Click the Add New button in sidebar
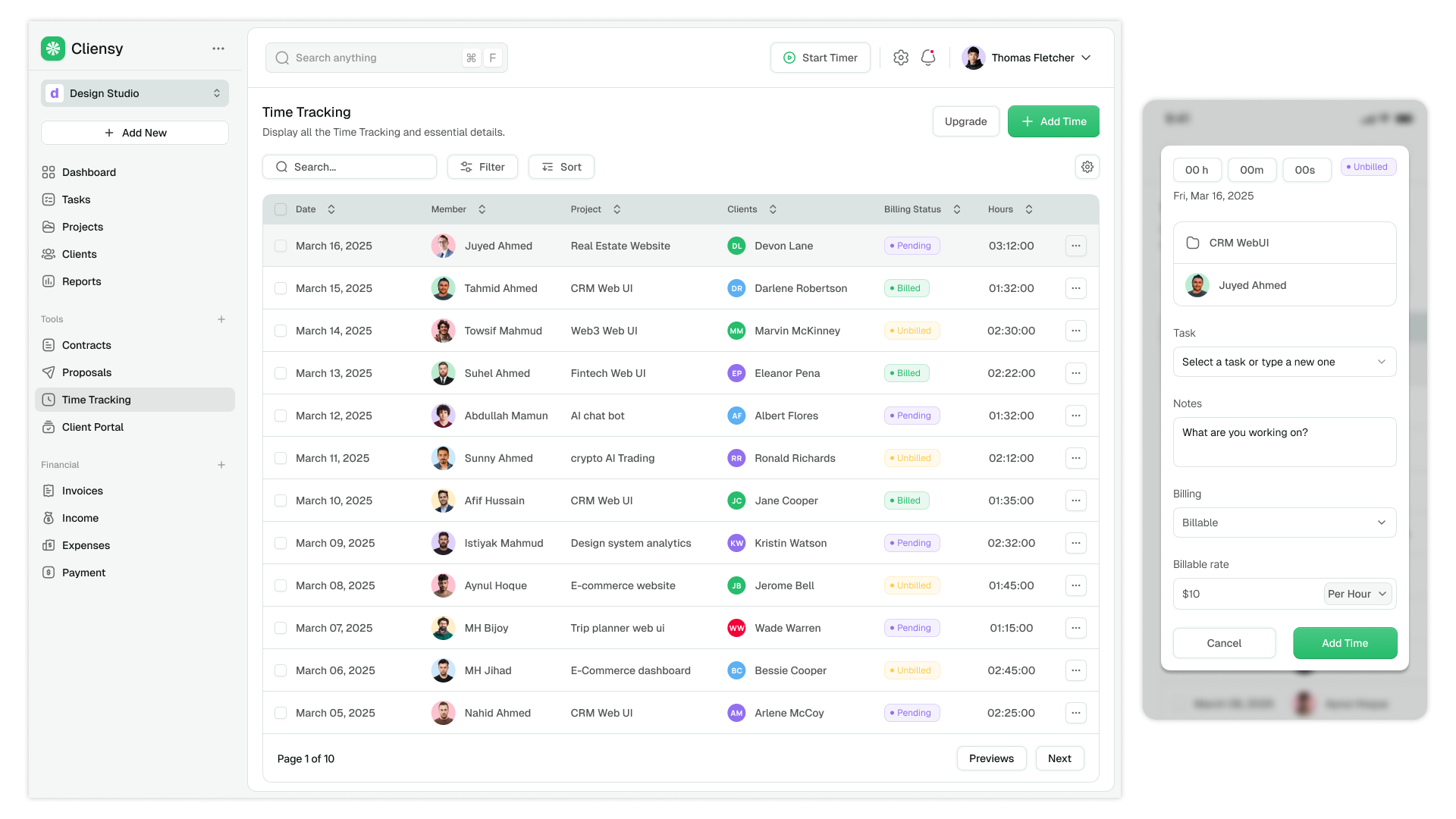The width and height of the screenshot is (1456, 819). (135, 133)
